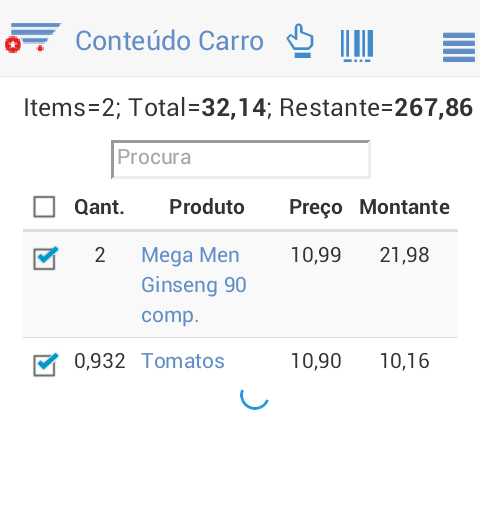Sort by the Produto column header
Screen dimensions: 480x525
(x=207, y=207)
